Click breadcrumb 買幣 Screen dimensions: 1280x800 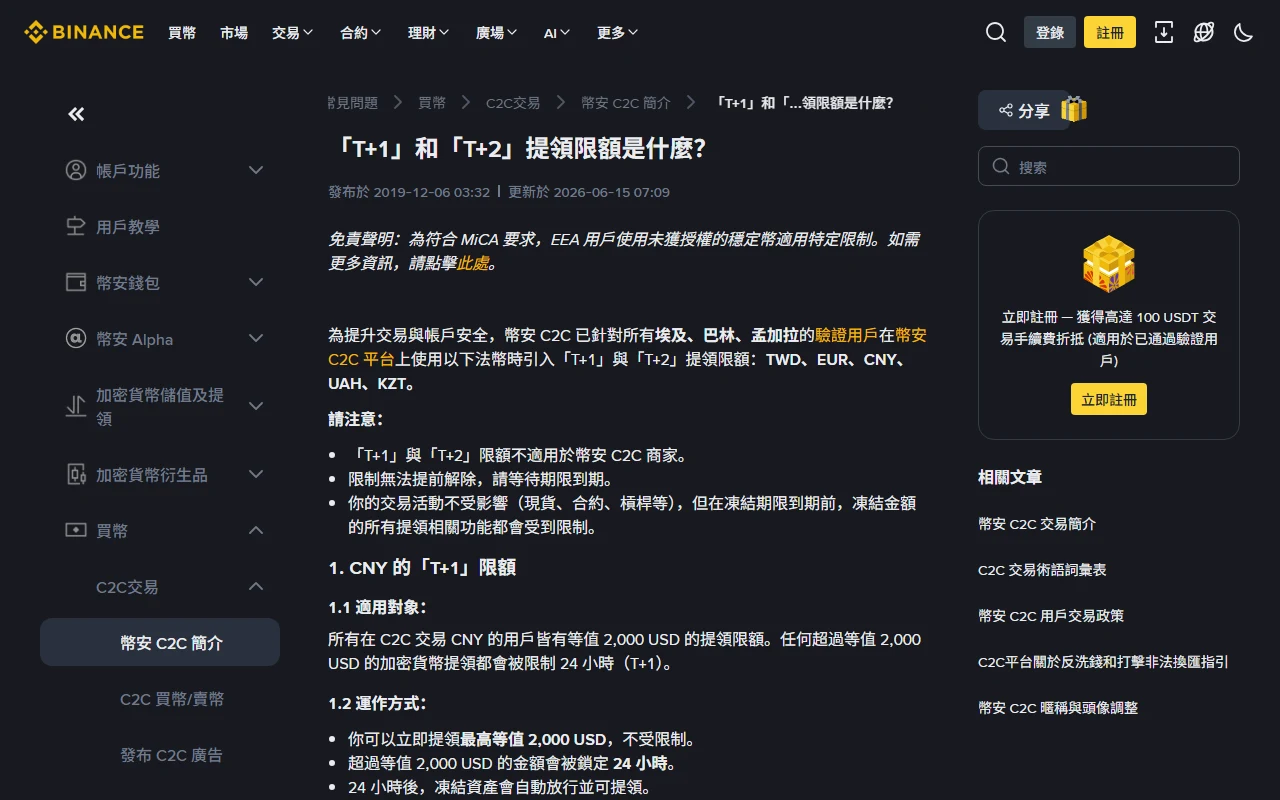point(432,102)
